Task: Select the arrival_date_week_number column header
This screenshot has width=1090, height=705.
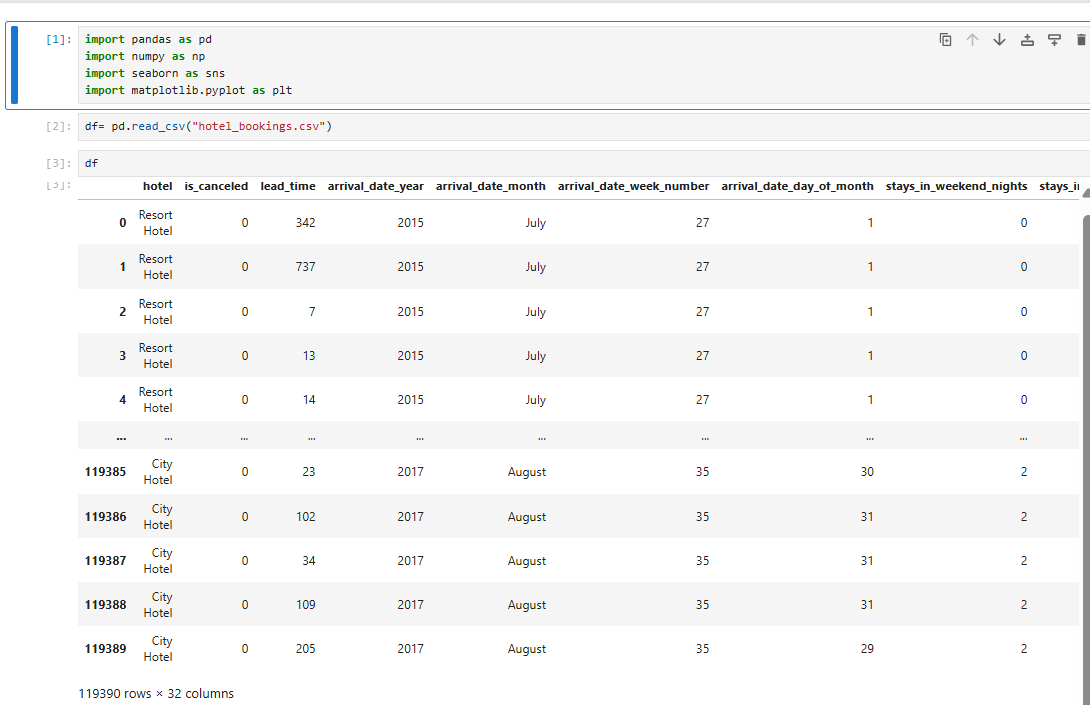Action: (x=633, y=186)
